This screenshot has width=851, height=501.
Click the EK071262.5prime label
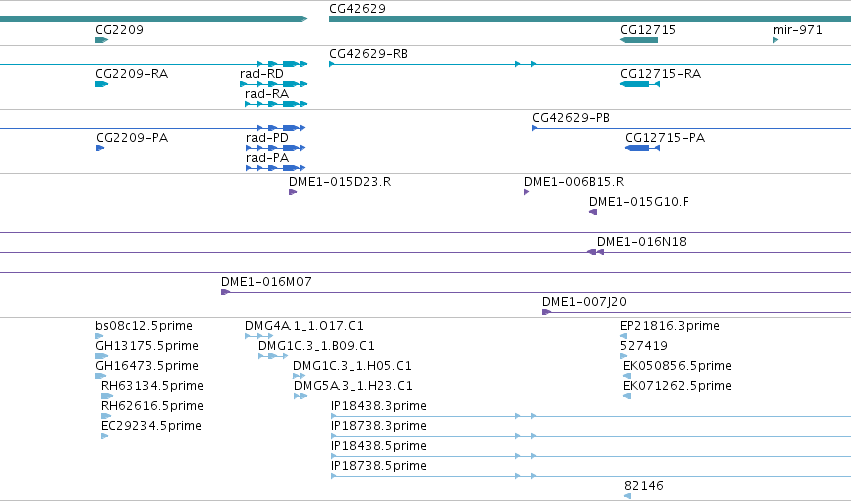[677, 386]
